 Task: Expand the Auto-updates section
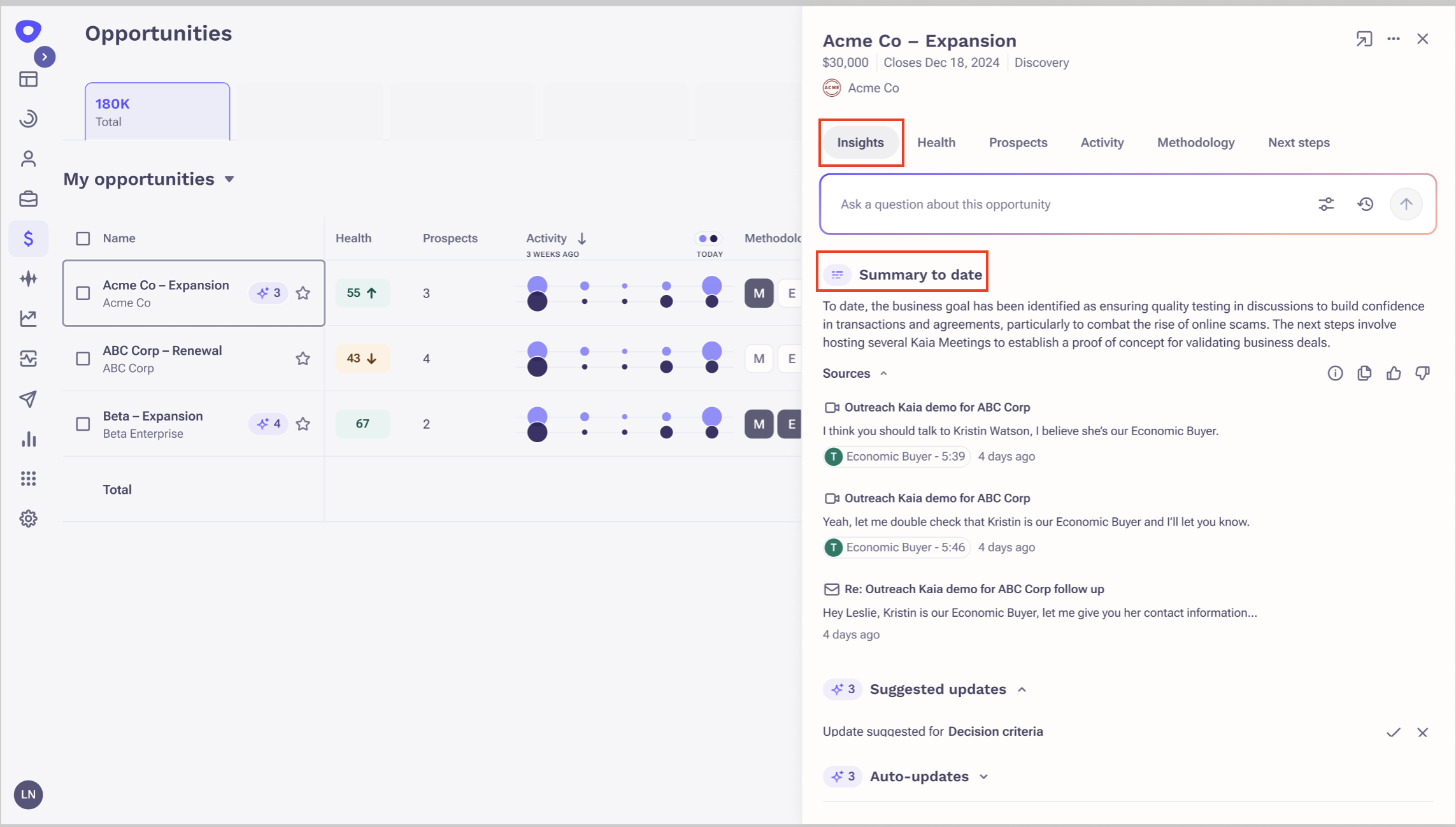coord(983,777)
